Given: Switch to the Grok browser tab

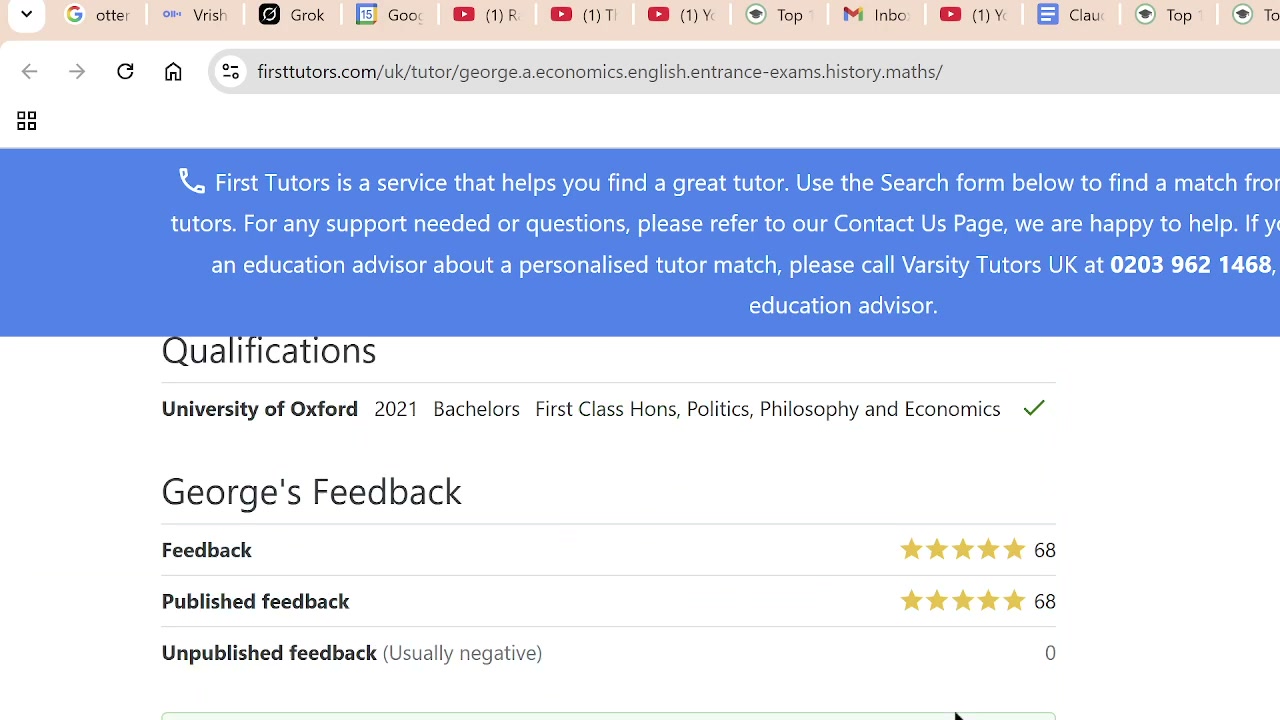Looking at the screenshot, I should pos(292,15).
